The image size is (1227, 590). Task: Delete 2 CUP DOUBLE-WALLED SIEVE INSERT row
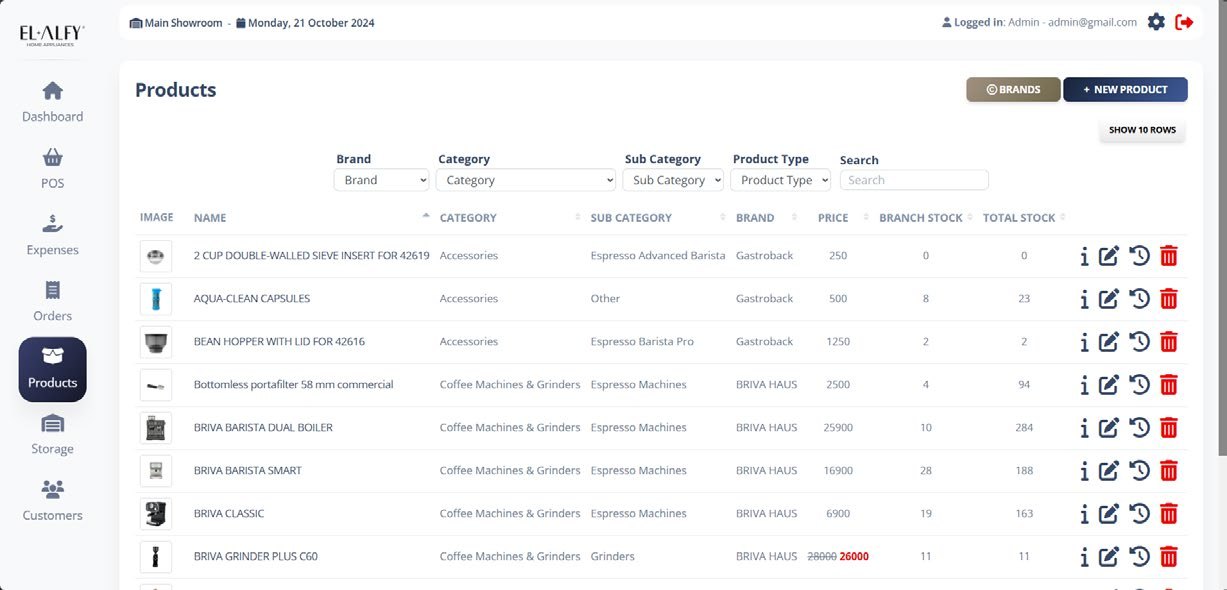pyautogui.click(x=1168, y=256)
